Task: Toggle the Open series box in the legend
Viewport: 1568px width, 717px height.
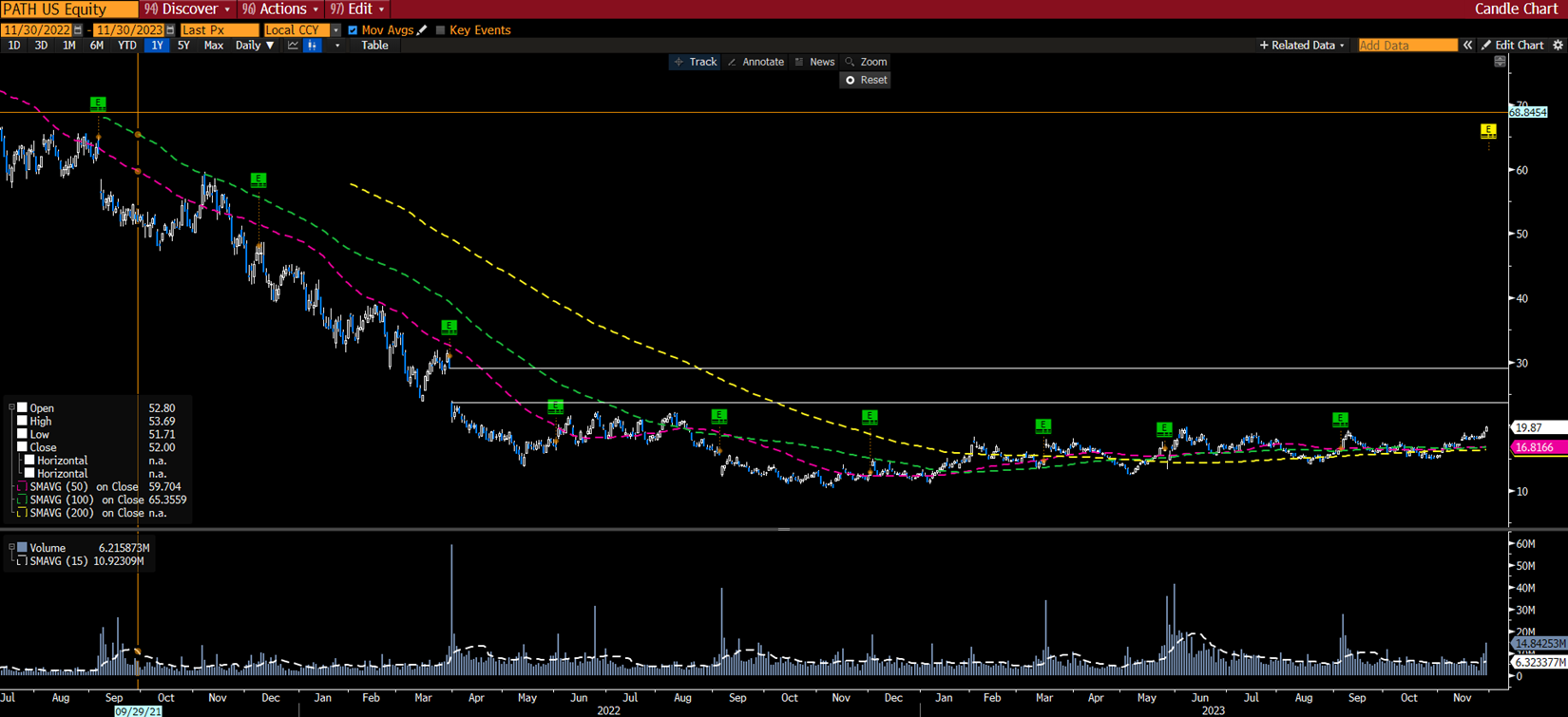Action: pos(22,408)
